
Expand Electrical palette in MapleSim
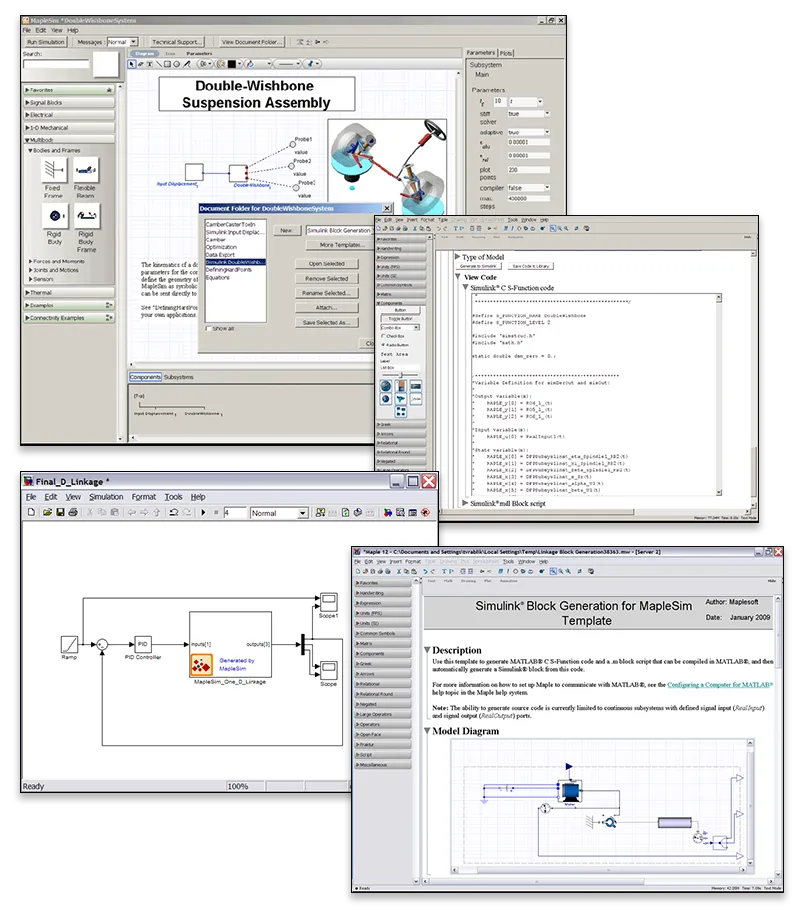click(x=69, y=115)
